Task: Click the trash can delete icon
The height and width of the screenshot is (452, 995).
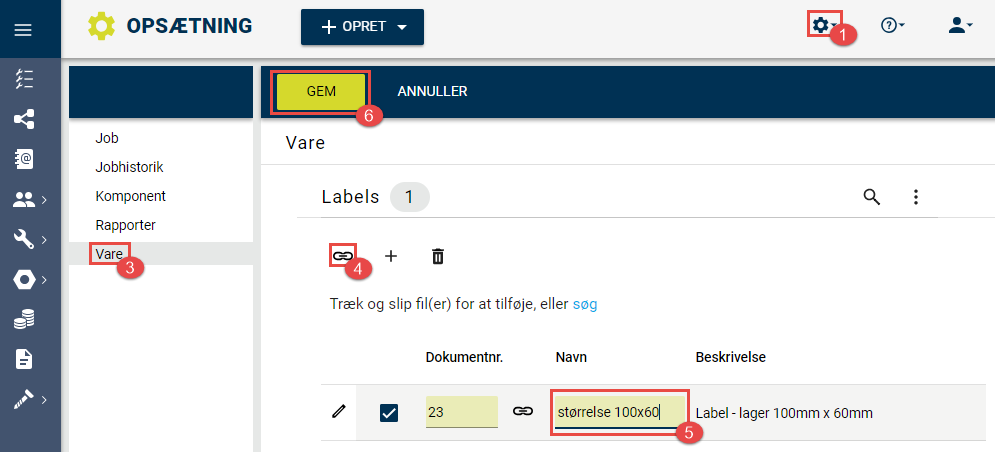Action: 437,256
